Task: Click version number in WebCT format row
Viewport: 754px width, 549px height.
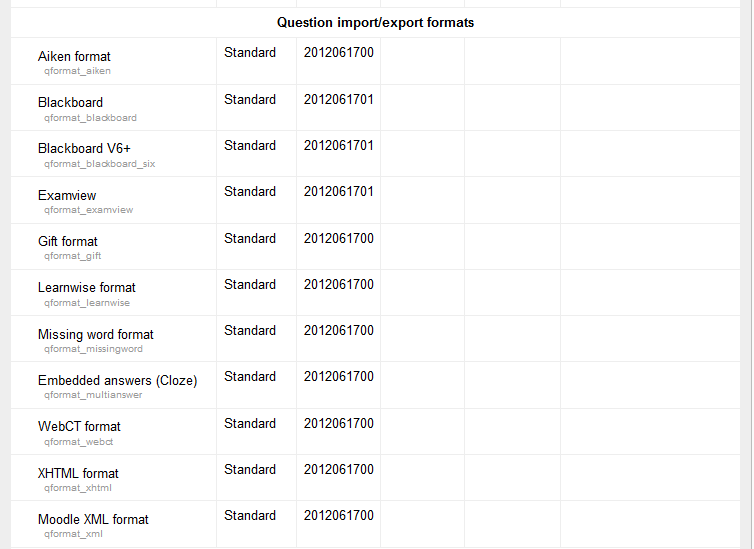Action: click(x=339, y=424)
